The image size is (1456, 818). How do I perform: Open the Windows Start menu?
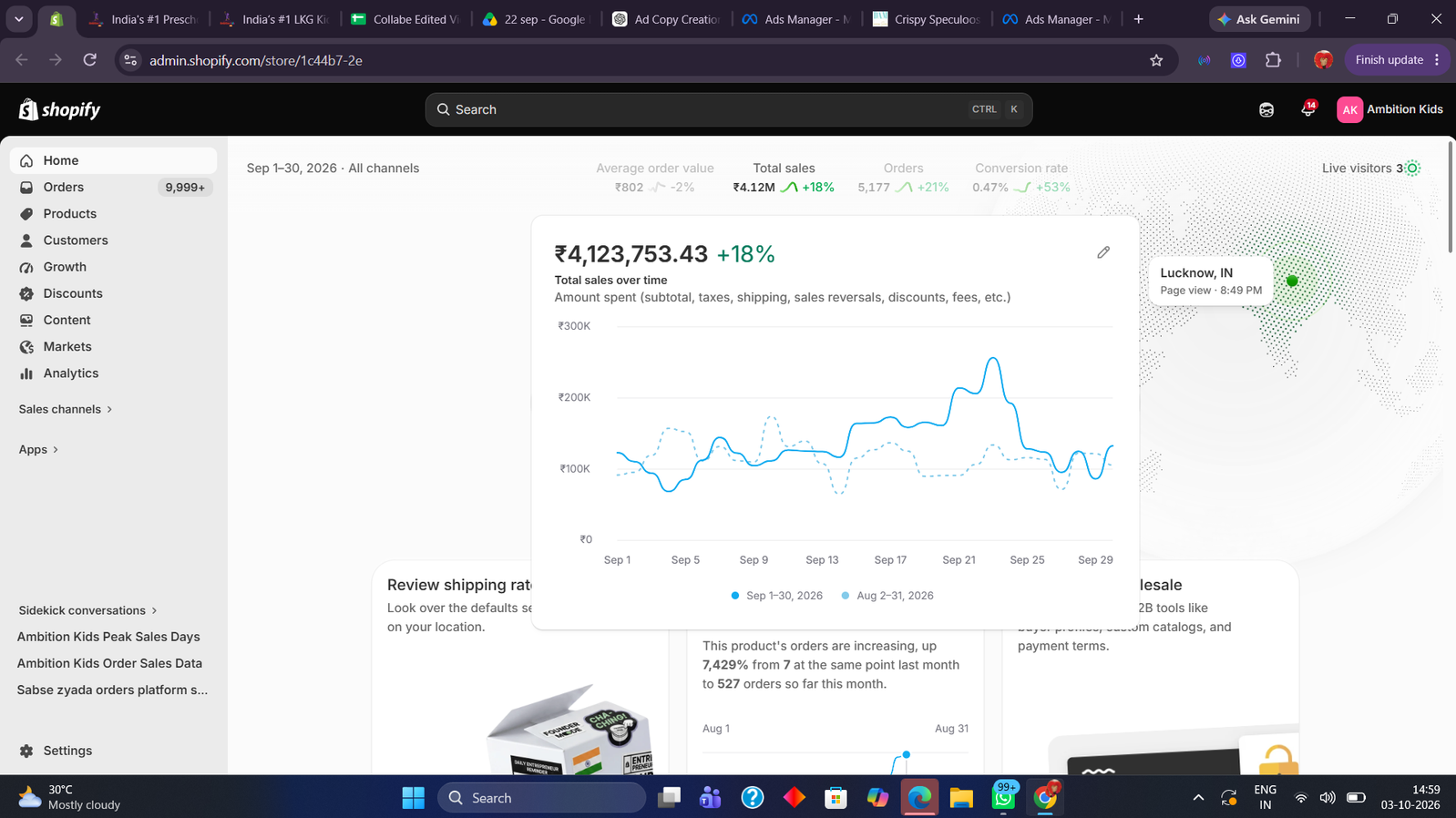coord(413,797)
